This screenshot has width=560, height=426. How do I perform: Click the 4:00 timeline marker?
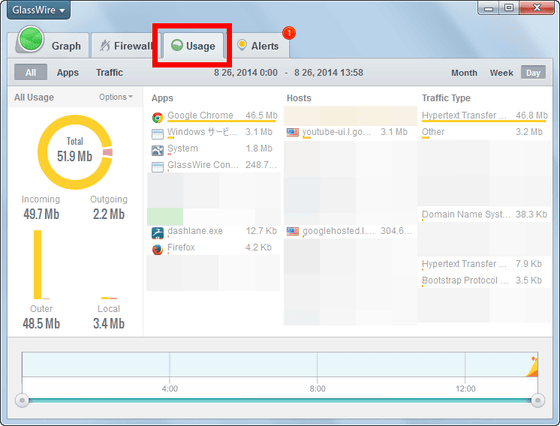coord(170,389)
